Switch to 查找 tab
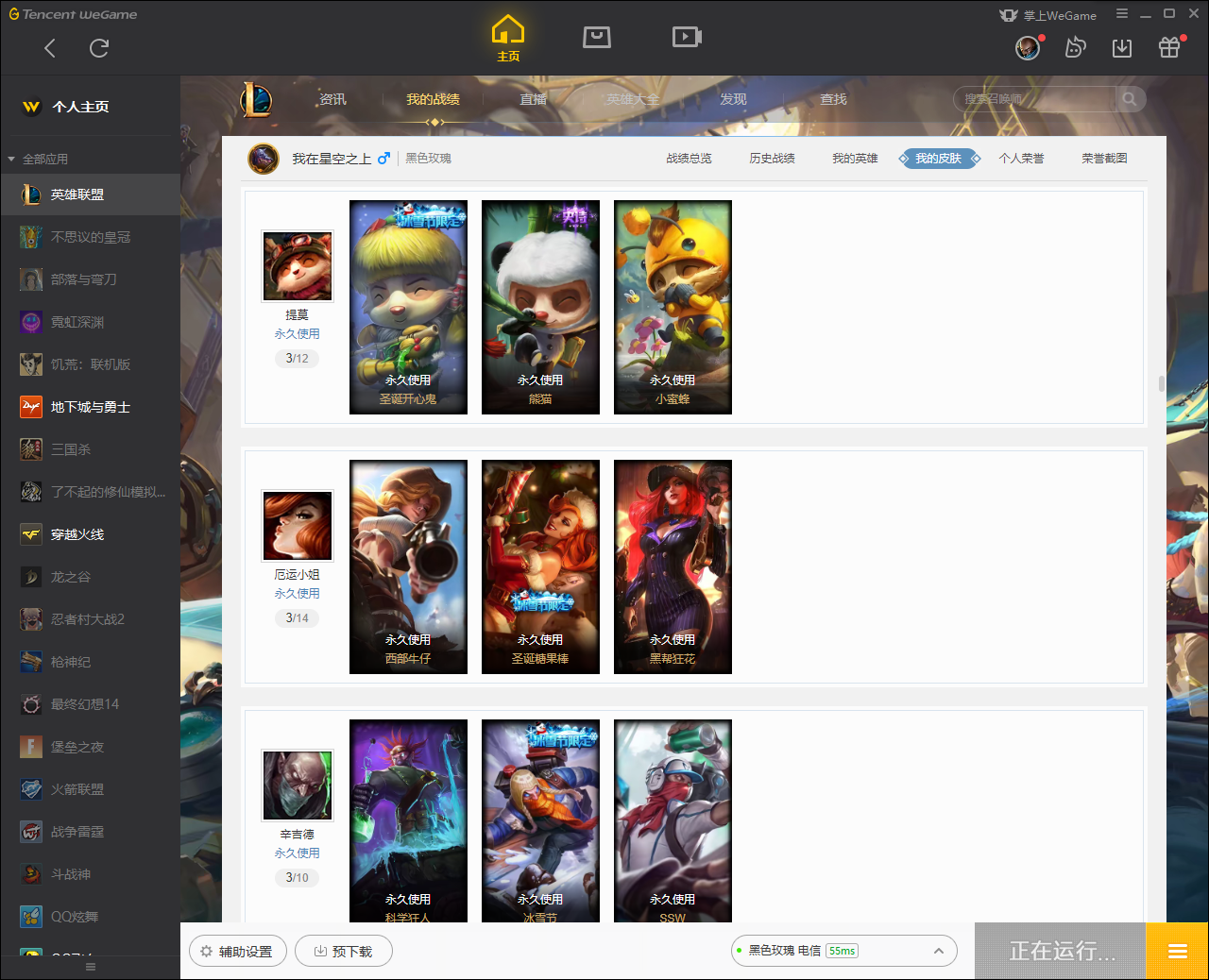 click(x=833, y=99)
